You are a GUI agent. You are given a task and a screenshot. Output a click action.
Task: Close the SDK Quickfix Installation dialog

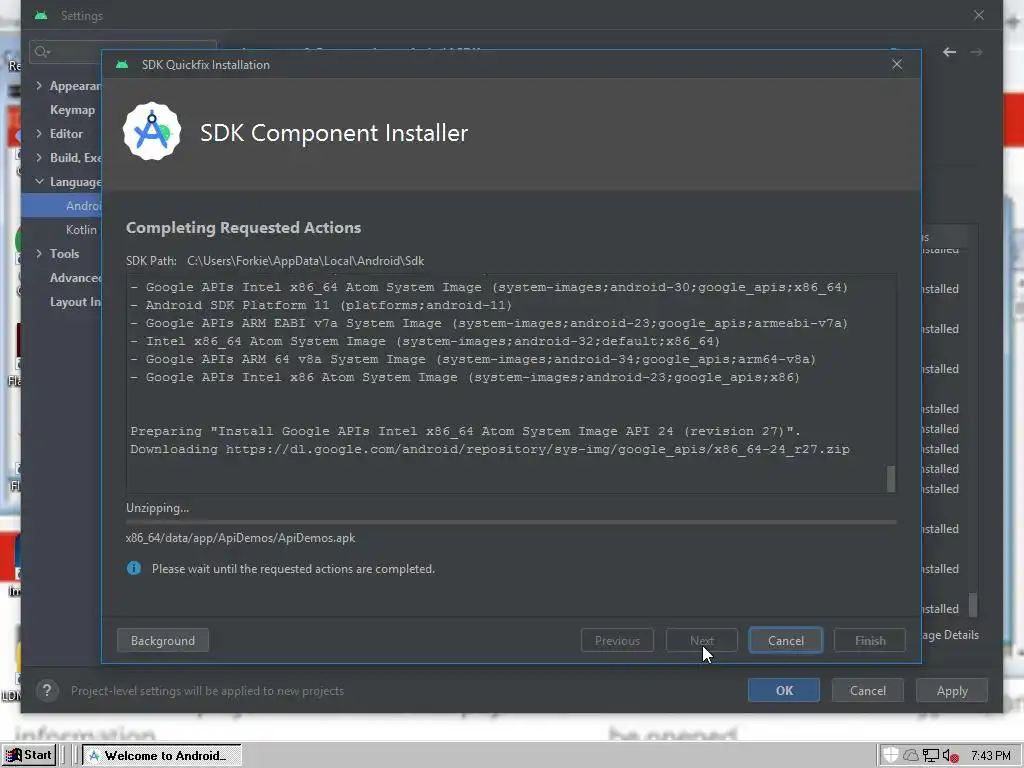click(897, 64)
